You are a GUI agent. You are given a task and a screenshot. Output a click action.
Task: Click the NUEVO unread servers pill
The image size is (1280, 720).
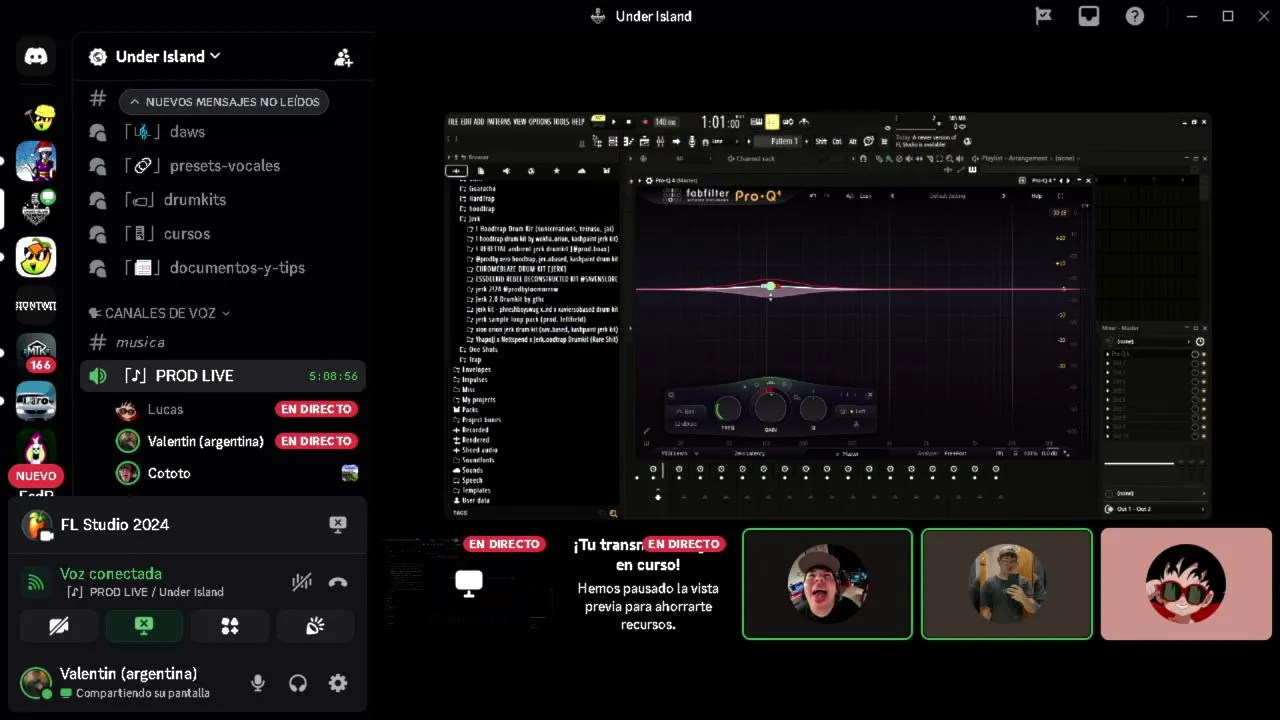pyautogui.click(x=36, y=476)
